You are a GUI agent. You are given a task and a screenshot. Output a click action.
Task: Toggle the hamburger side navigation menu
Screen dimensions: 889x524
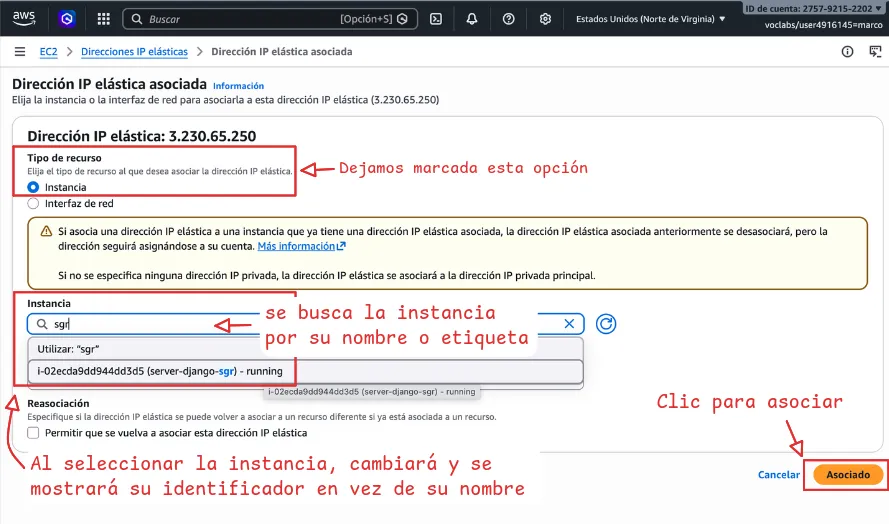click(x=20, y=52)
